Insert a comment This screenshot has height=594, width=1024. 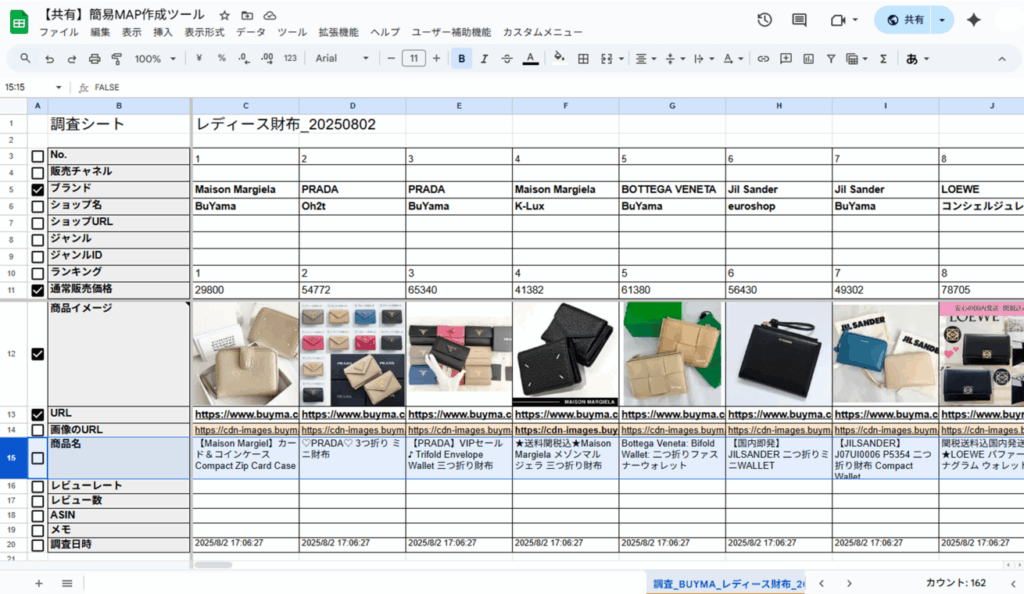pyautogui.click(x=786, y=59)
